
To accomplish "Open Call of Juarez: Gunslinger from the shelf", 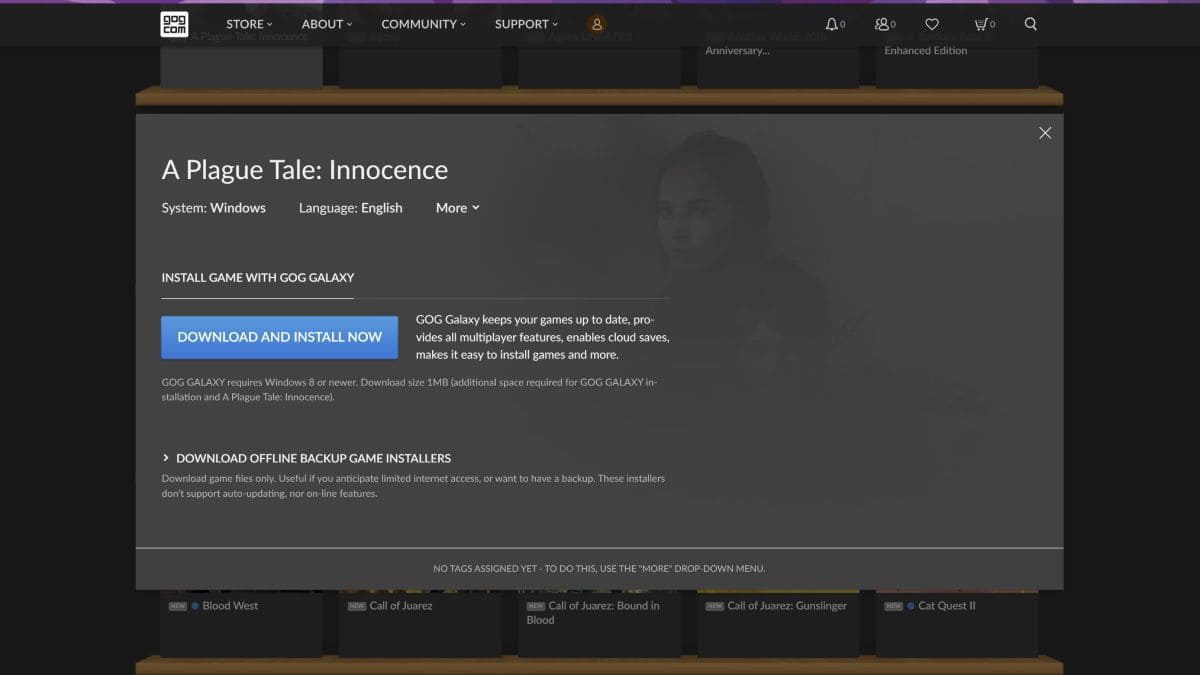I will (x=786, y=605).
